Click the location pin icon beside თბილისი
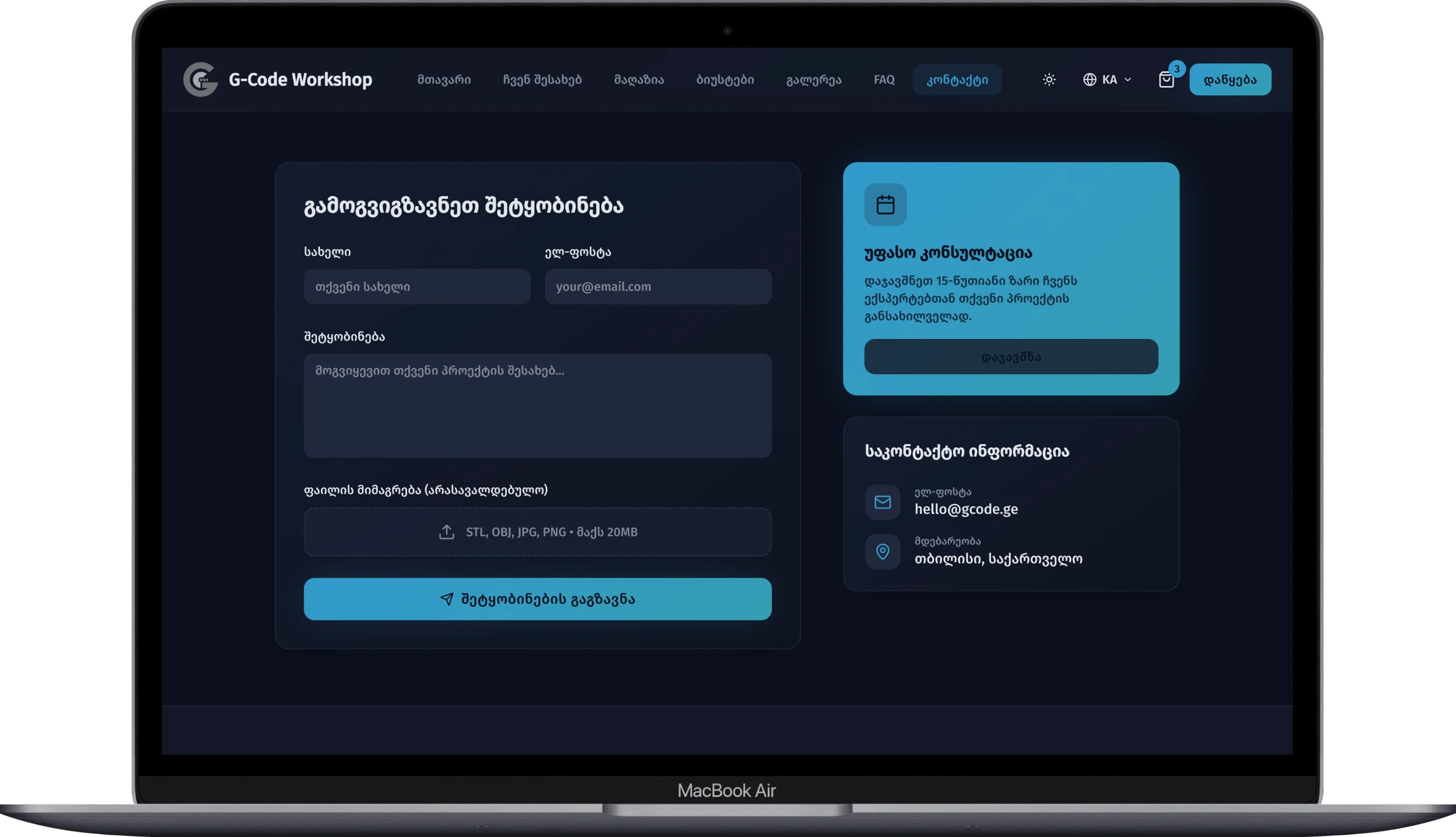 [x=882, y=551]
